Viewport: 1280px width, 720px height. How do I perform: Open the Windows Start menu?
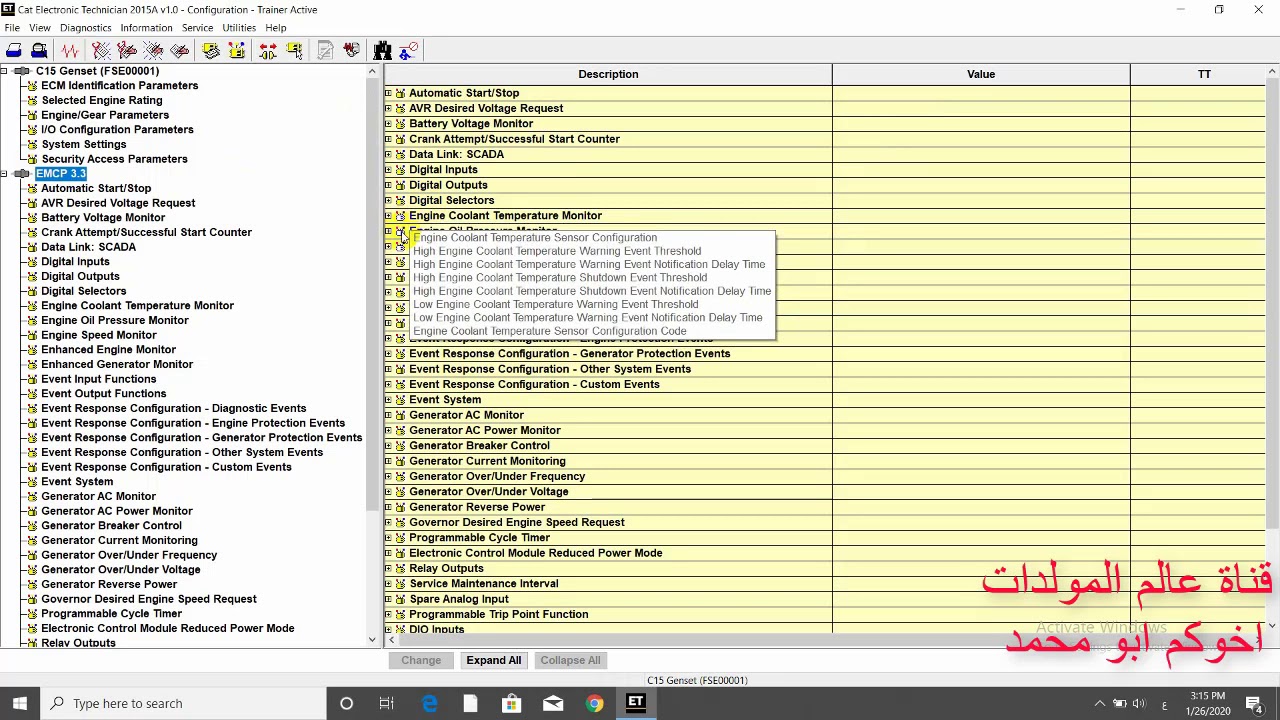(x=20, y=703)
